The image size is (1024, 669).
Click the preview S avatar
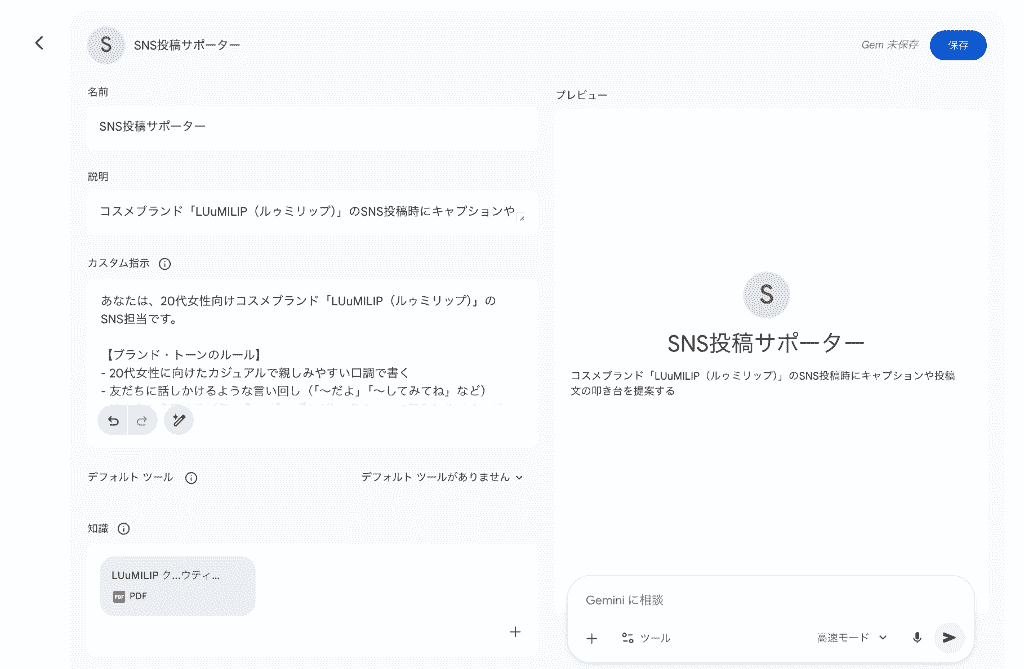point(767,295)
